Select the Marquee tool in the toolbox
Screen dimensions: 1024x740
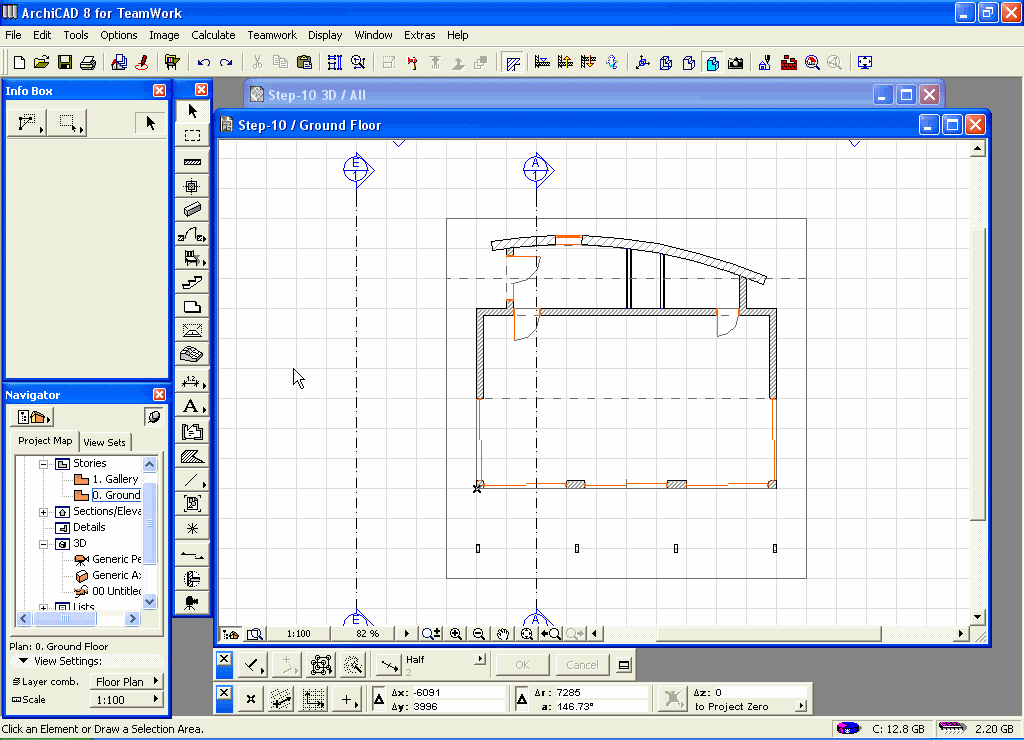[x=193, y=135]
